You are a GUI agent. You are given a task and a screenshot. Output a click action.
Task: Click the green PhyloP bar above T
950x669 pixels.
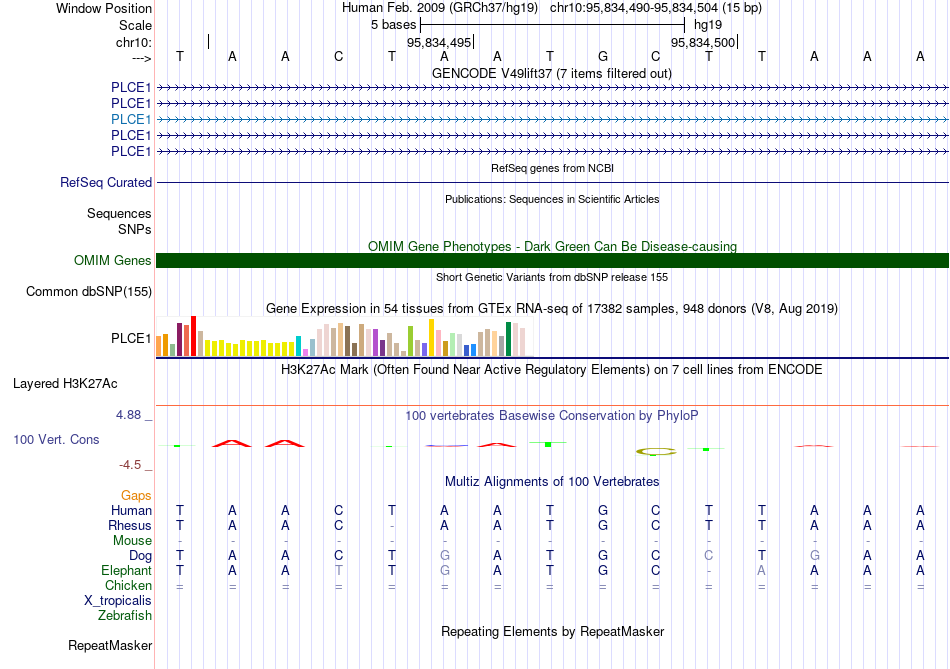(x=548, y=444)
